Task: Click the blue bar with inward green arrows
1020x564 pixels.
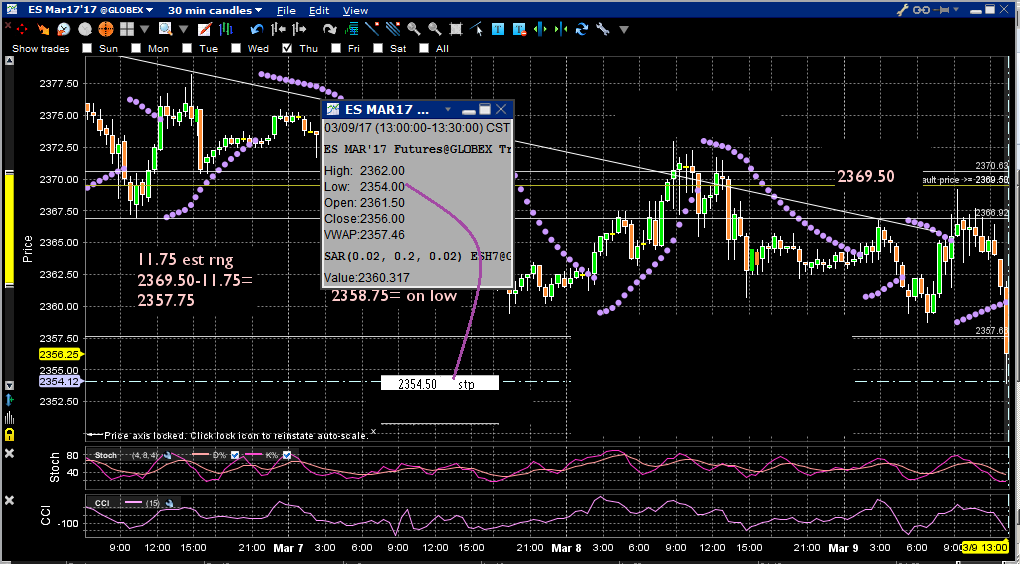Action: [561, 29]
